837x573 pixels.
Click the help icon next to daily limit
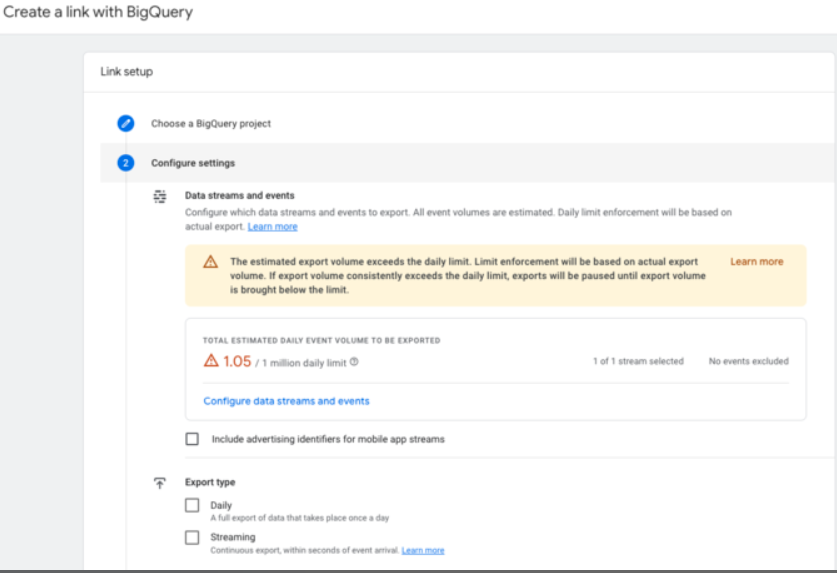pos(354,362)
